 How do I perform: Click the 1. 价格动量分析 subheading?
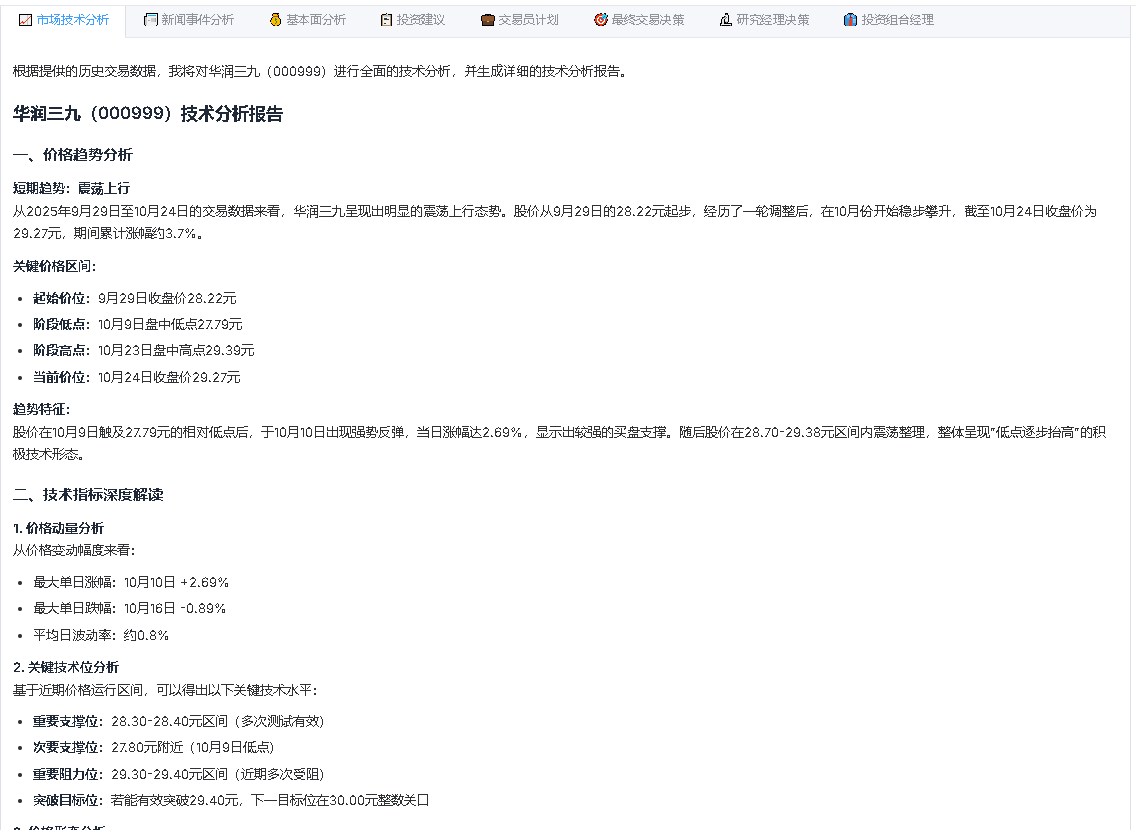[x=58, y=528]
